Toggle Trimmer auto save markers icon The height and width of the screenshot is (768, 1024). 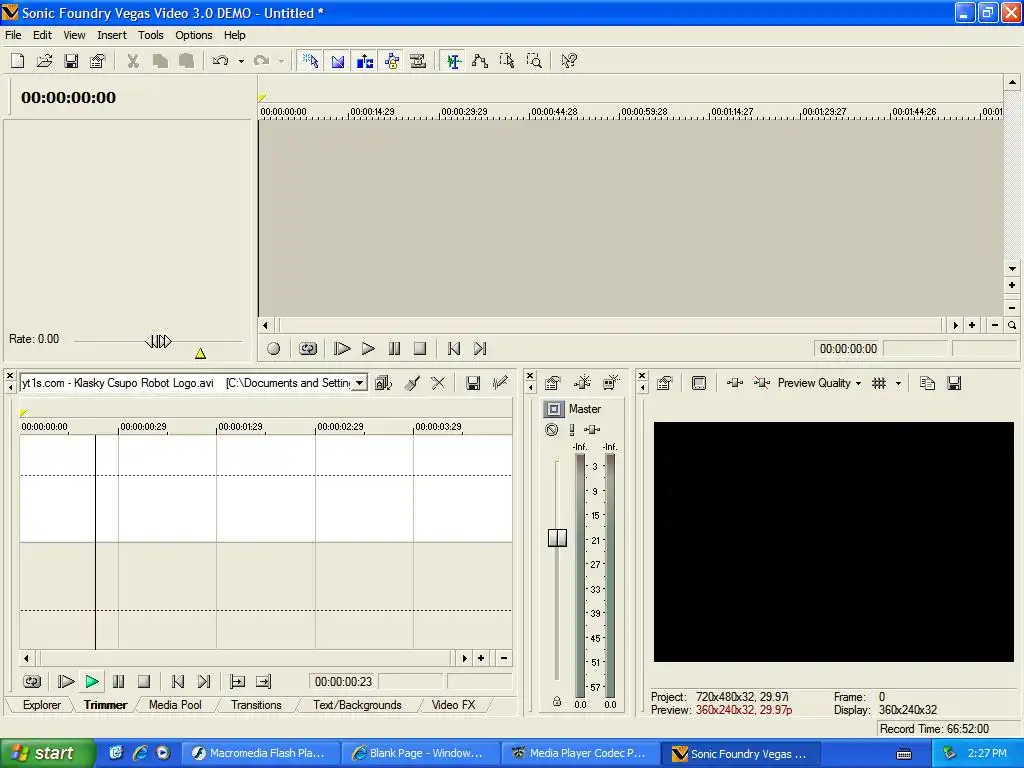click(500, 383)
